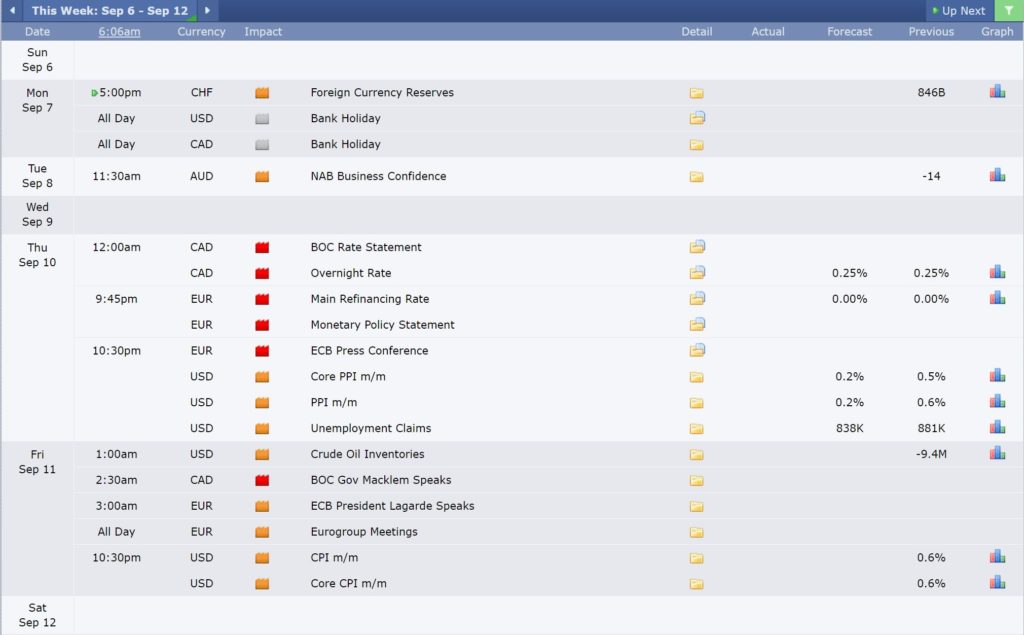Select the Foreign Currency Reserves event
Viewport: 1024px width, 635px height.
point(382,93)
